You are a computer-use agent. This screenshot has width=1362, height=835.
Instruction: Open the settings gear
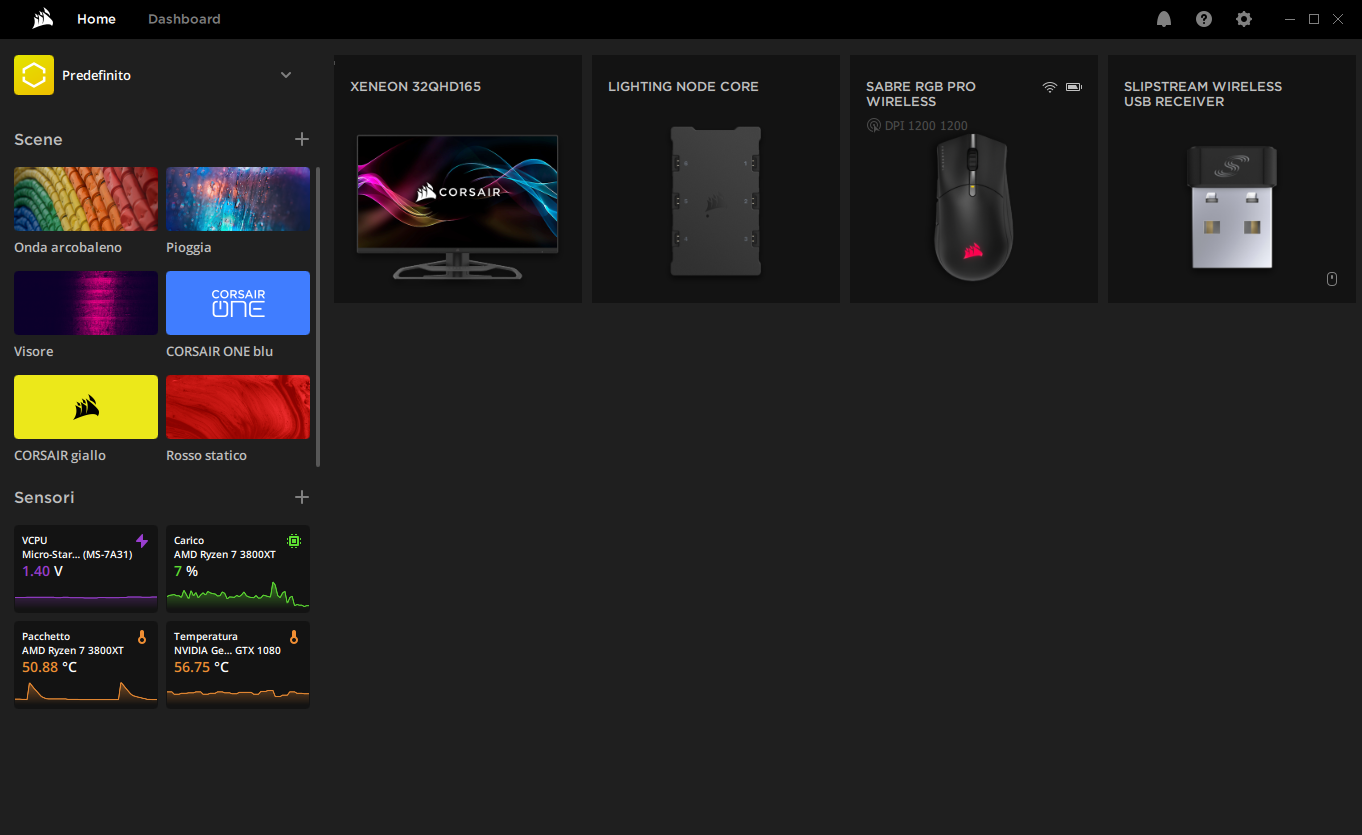click(x=1244, y=19)
